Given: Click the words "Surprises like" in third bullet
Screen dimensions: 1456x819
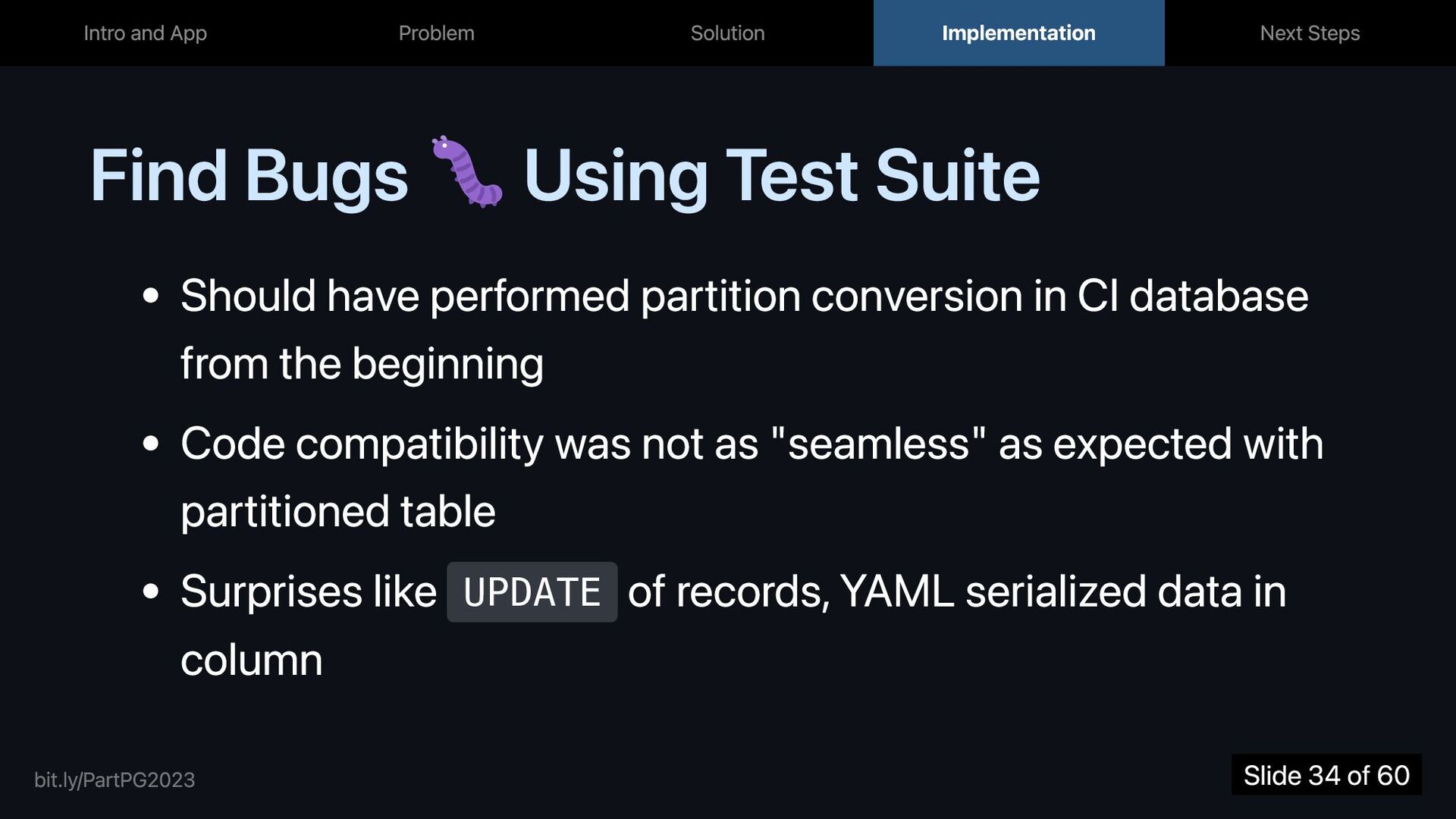Looking at the screenshot, I should (309, 591).
